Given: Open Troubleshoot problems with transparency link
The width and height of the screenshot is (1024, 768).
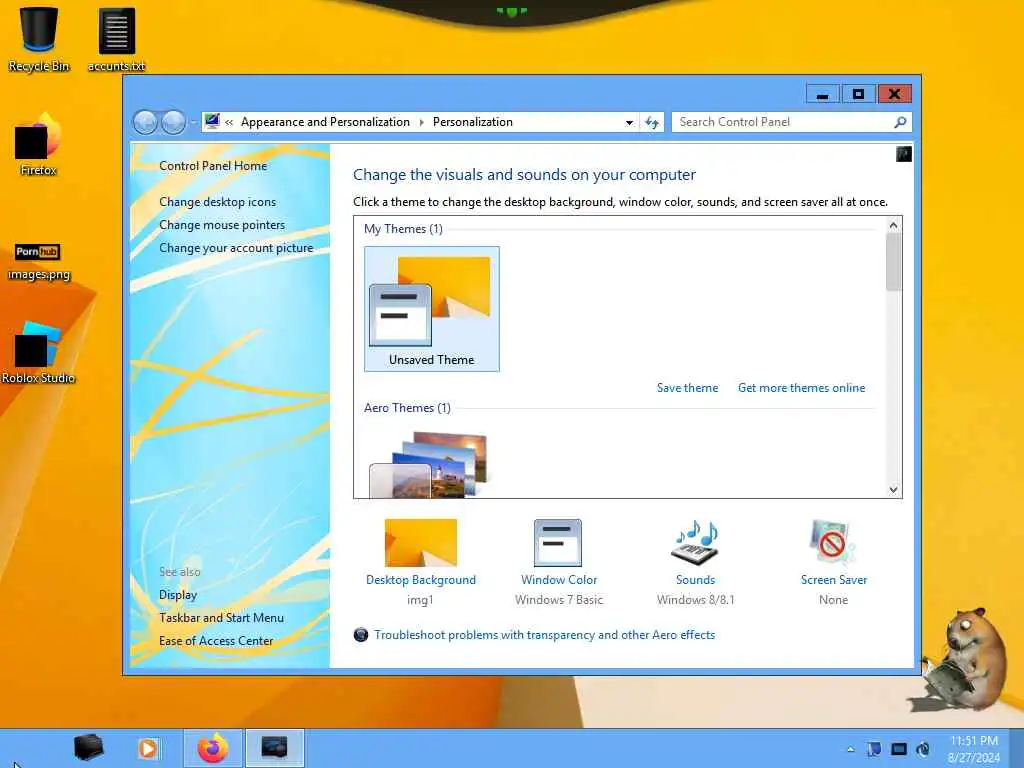Looking at the screenshot, I should [x=545, y=635].
